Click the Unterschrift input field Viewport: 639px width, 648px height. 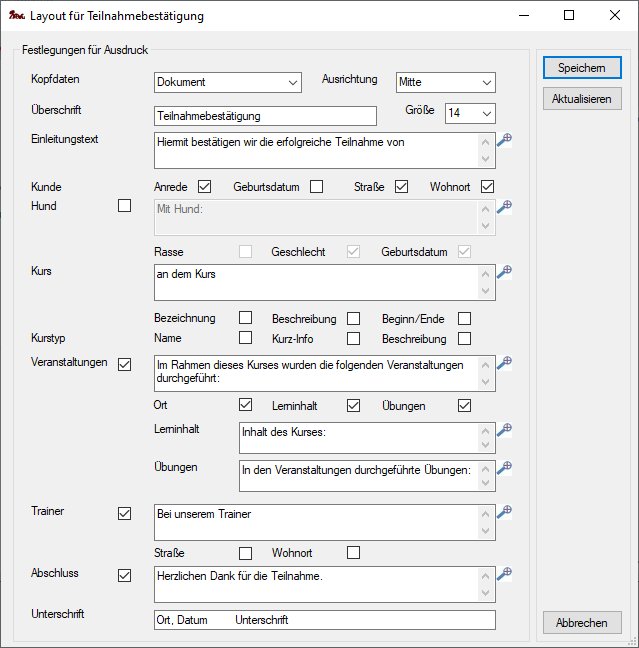tap(325, 620)
